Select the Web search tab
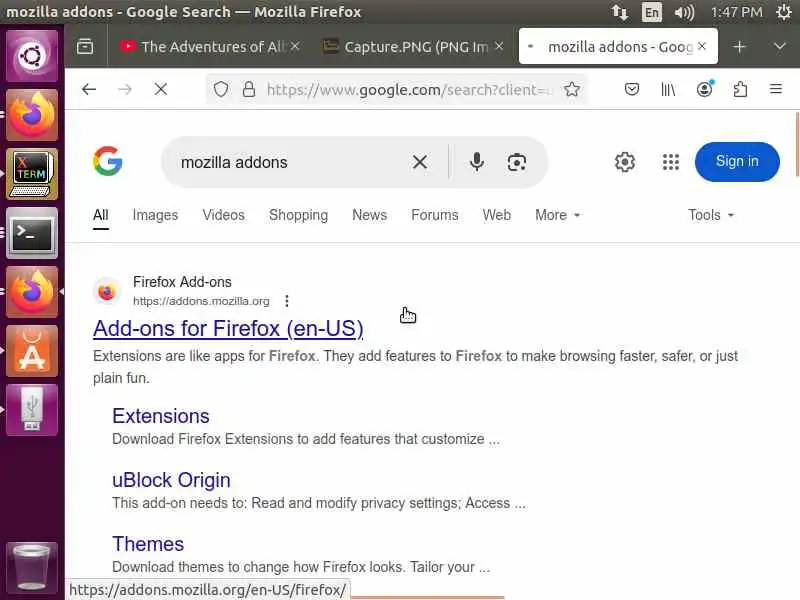The image size is (800, 600). 496,215
